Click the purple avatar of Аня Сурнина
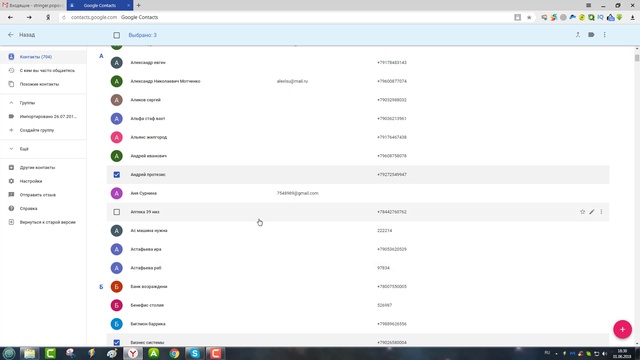The image size is (640, 360). coord(116,193)
